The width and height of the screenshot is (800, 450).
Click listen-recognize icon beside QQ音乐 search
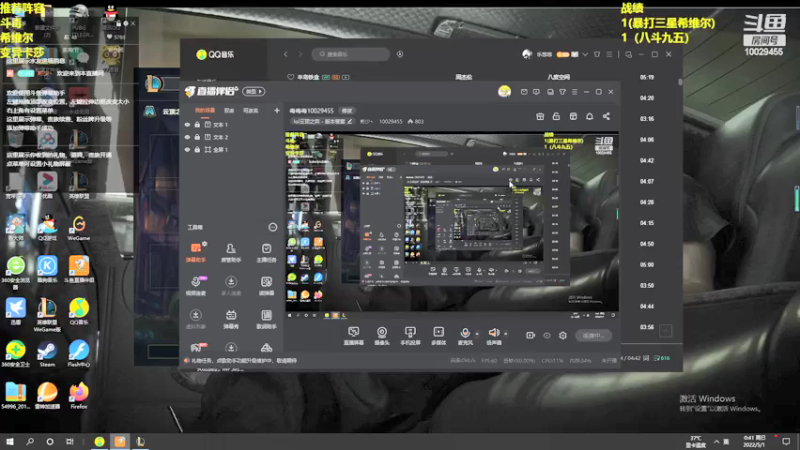400,54
